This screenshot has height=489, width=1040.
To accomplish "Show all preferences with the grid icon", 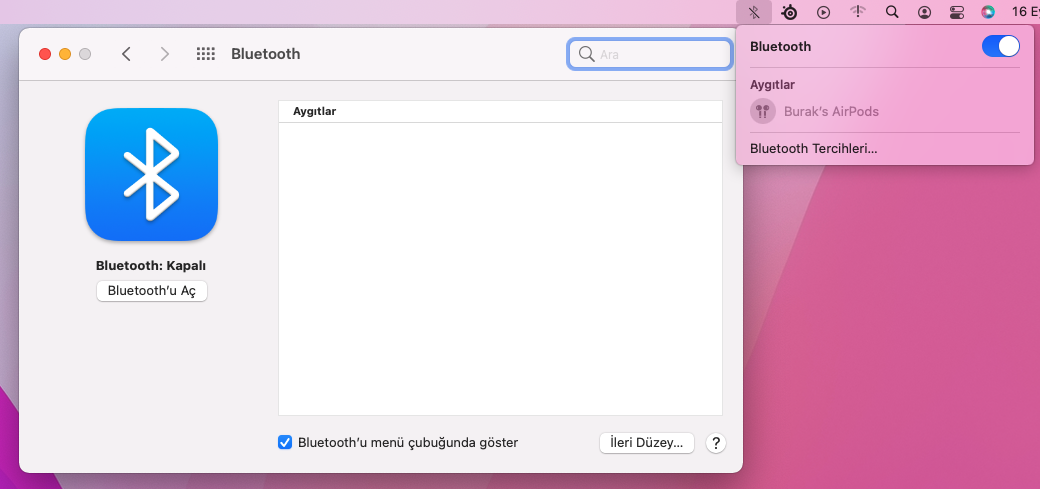I will click(206, 54).
